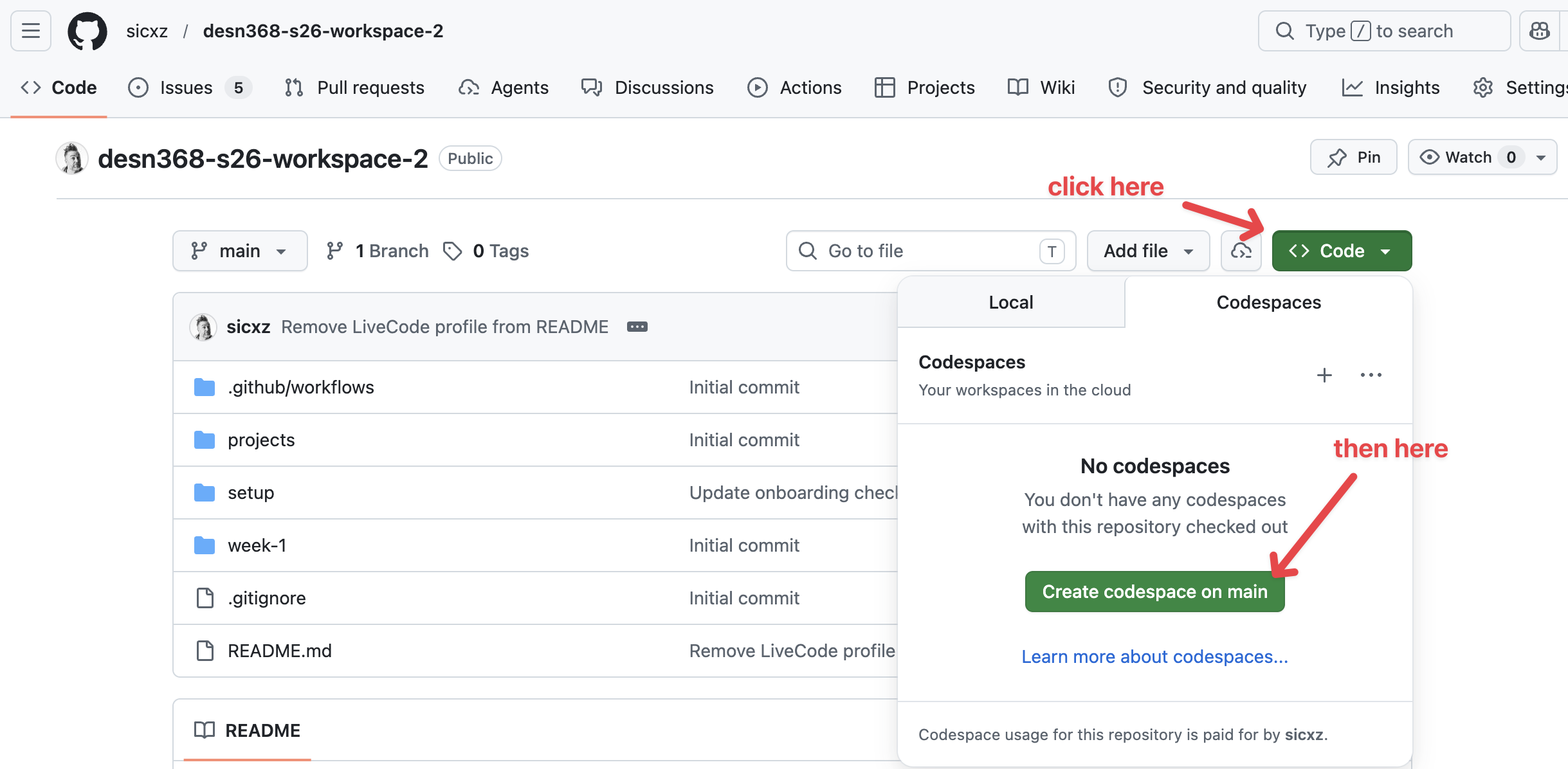Click the magnifier icon in Go to file
This screenshot has height=769, width=1568.
808,251
